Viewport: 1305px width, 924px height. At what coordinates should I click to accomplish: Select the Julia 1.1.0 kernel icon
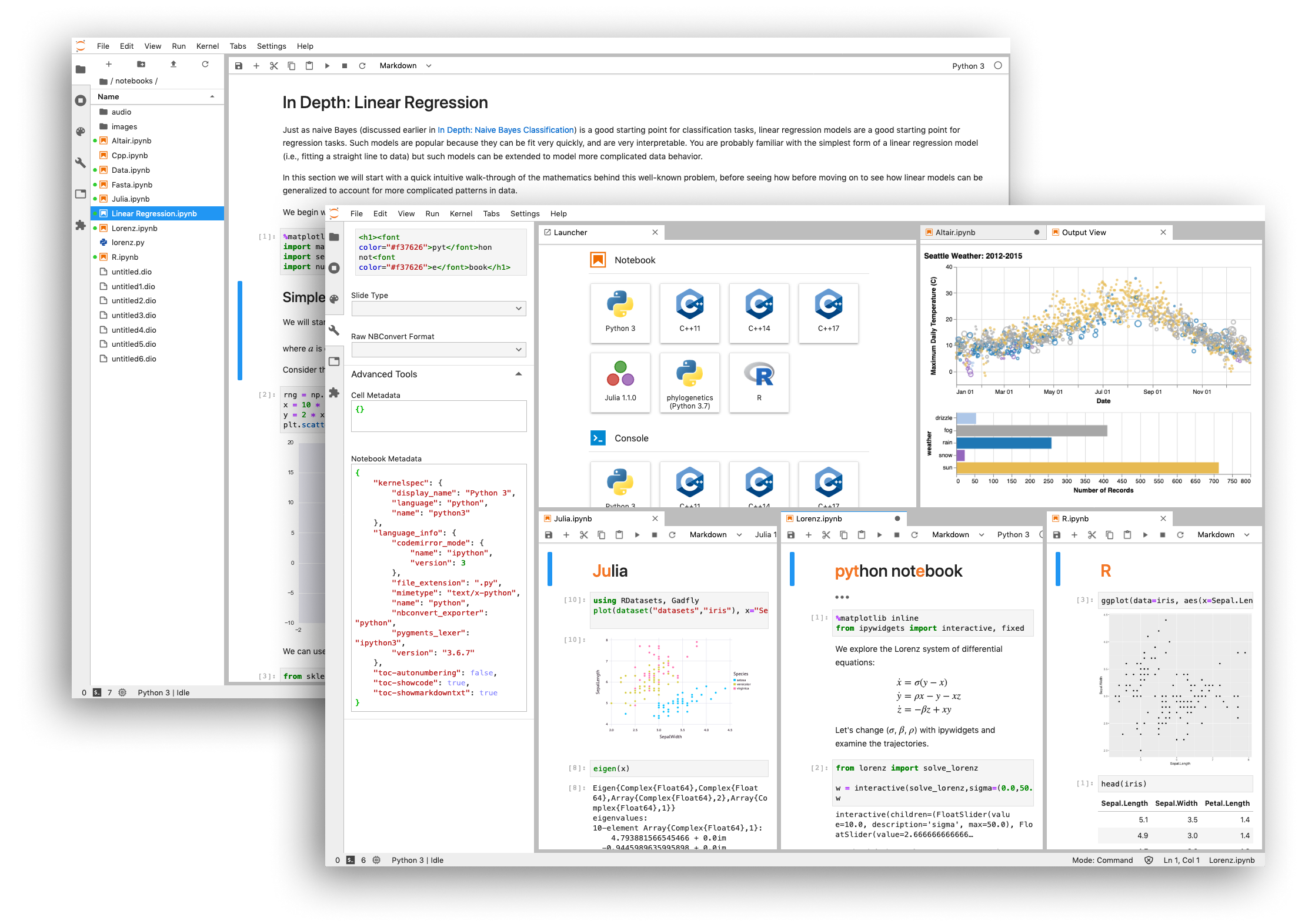coord(619,384)
